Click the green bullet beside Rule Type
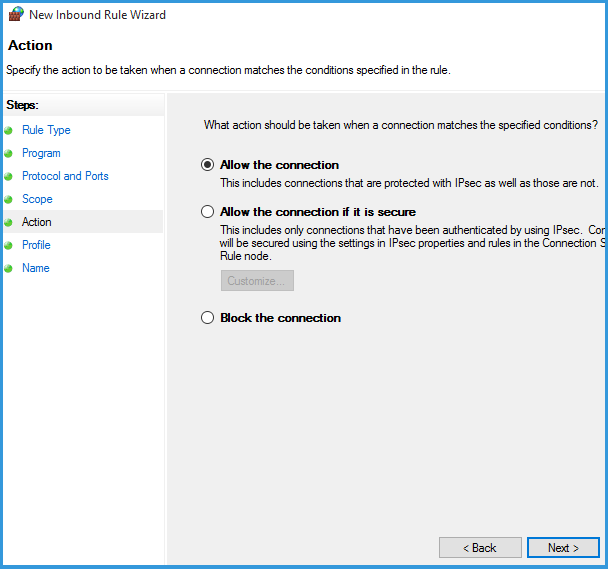The image size is (608, 569). pyautogui.click(x=10, y=131)
